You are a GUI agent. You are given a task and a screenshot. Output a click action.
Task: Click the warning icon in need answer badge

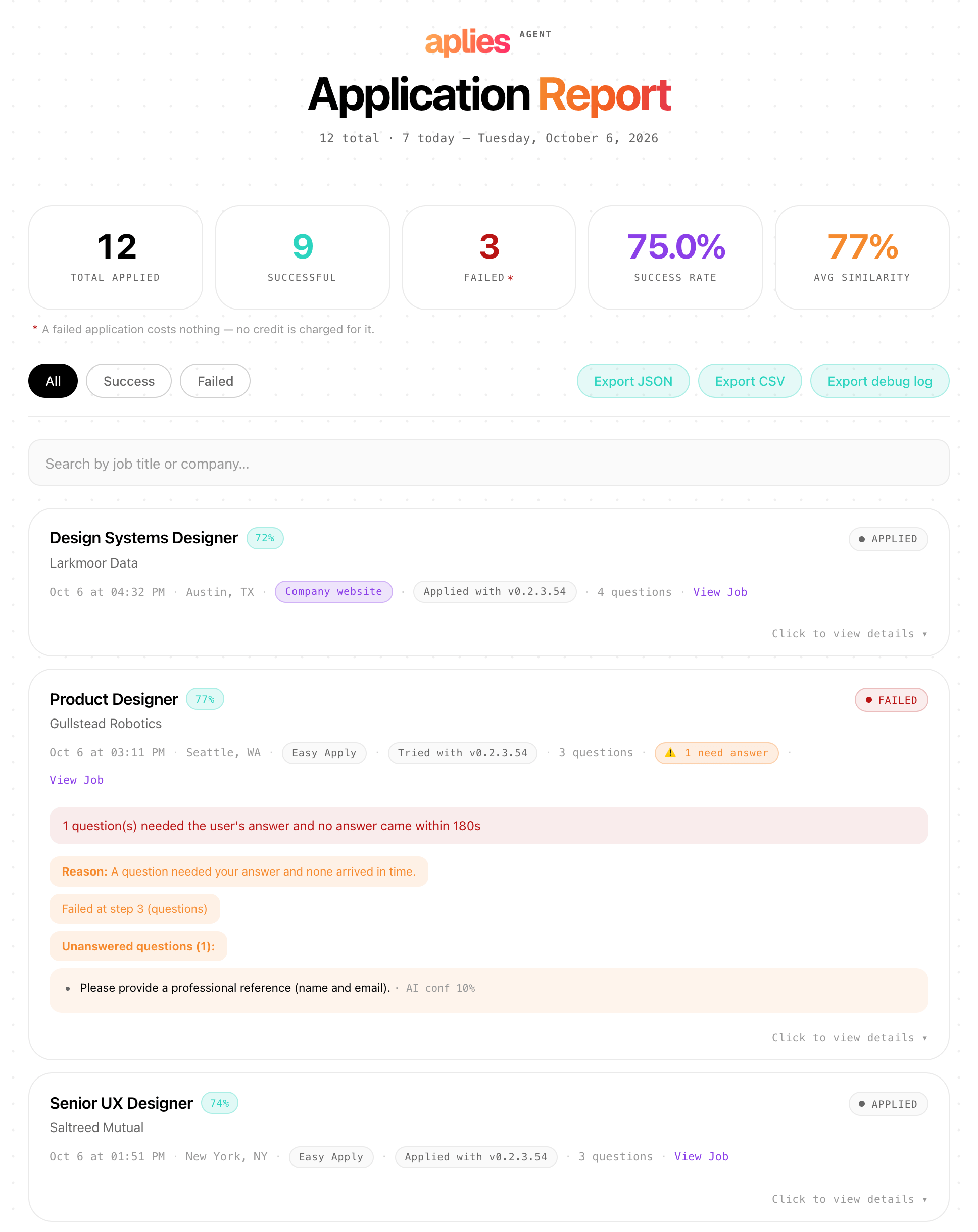click(x=670, y=752)
